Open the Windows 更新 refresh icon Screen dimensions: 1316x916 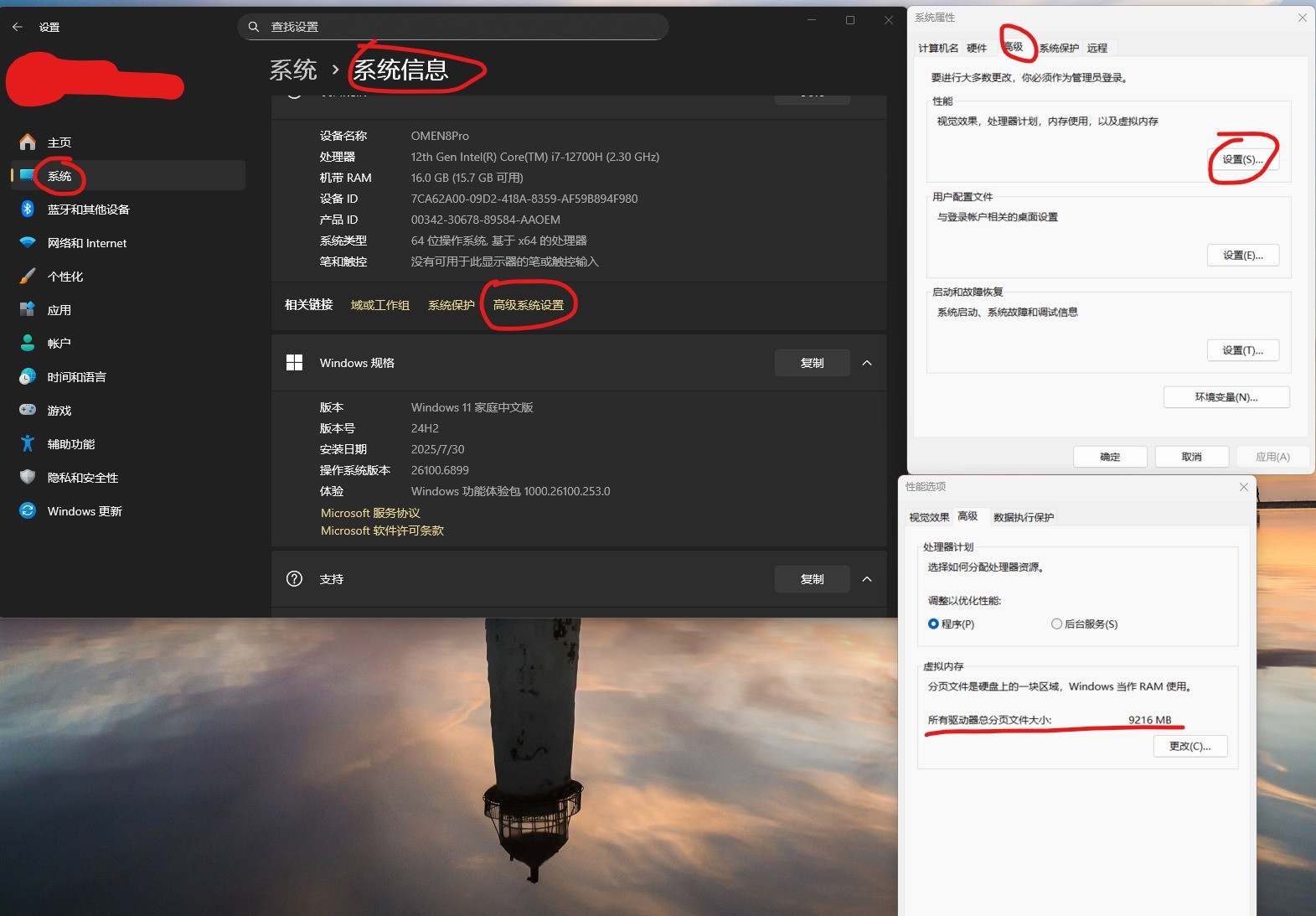(28, 510)
